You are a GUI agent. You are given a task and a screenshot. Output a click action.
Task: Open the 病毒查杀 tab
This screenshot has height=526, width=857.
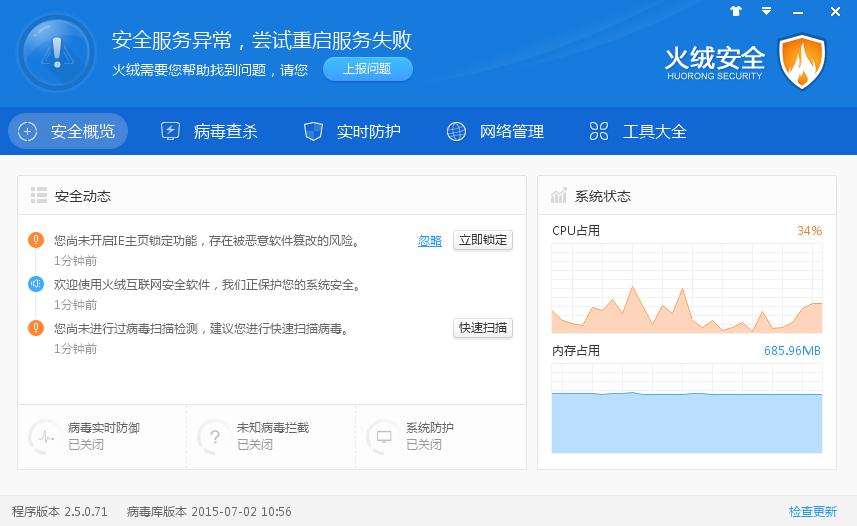[x=209, y=131]
